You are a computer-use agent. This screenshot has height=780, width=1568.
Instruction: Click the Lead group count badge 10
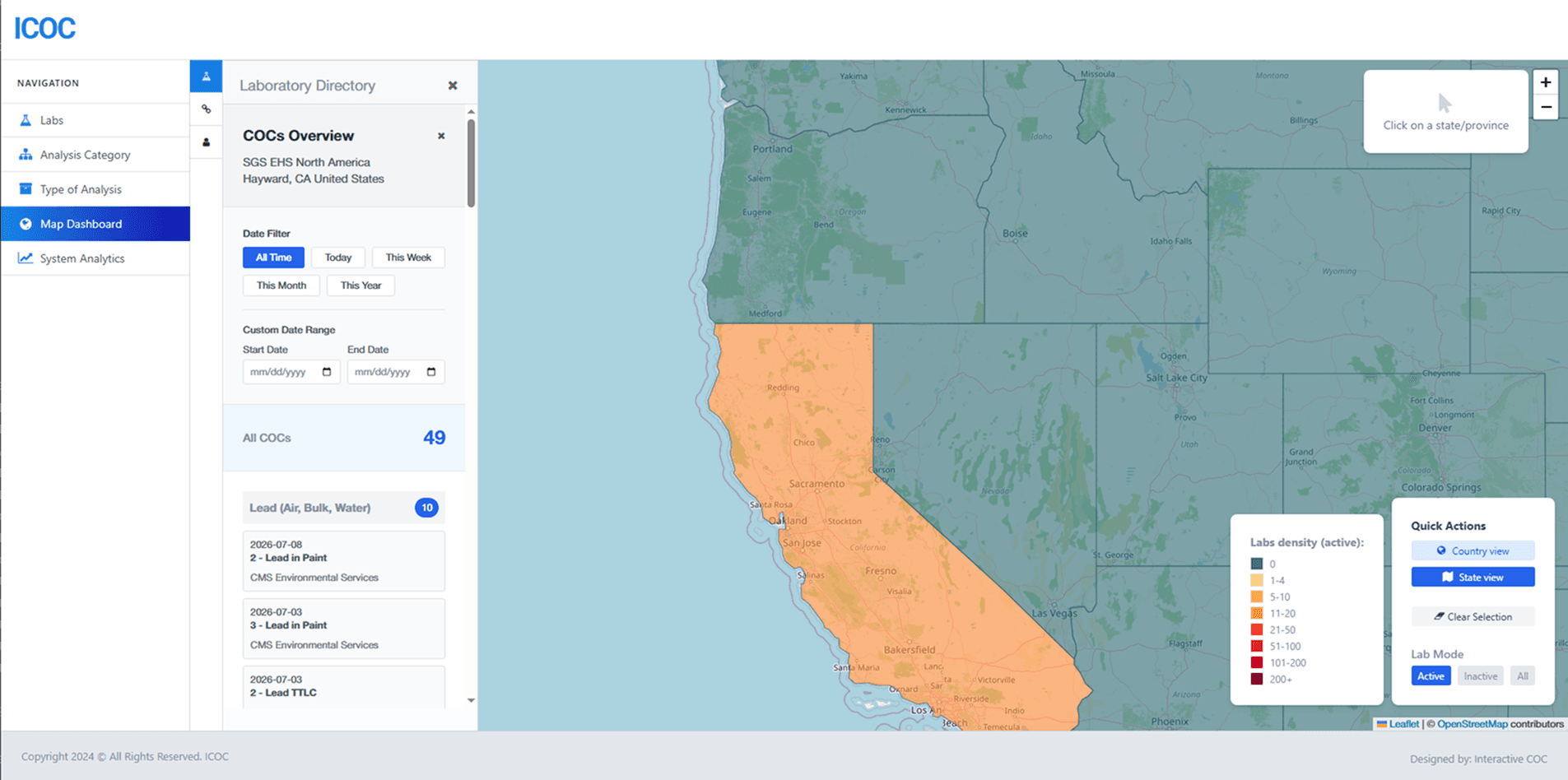coord(426,508)
